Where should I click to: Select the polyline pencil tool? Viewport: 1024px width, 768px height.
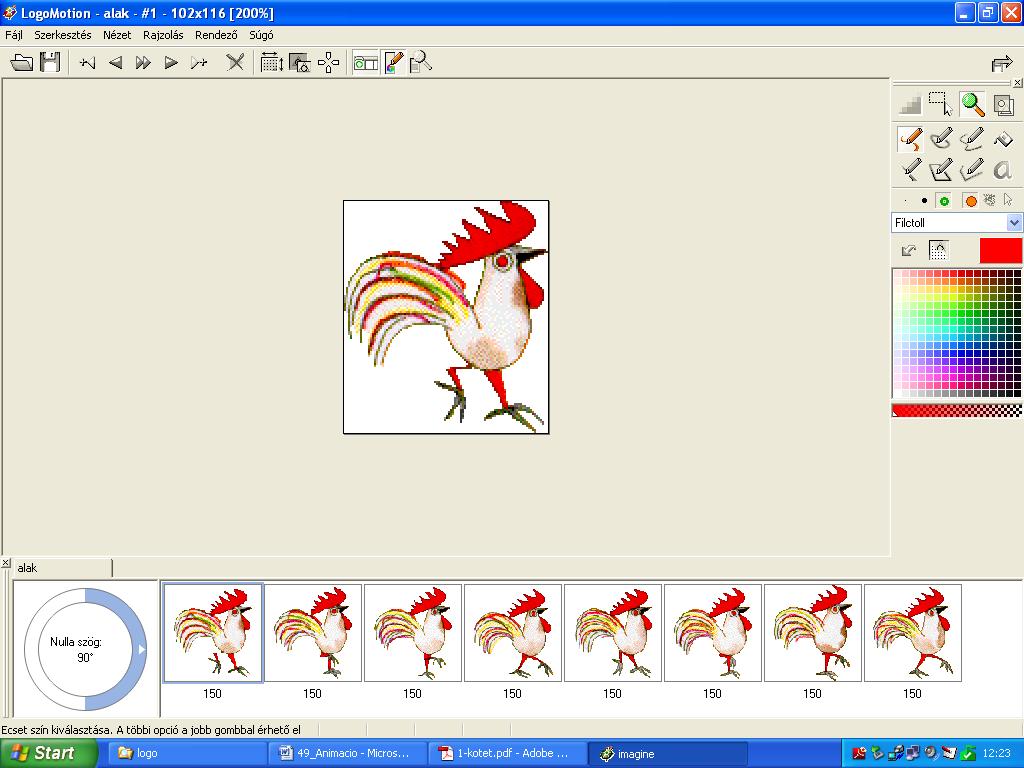[x=972, y=170]
